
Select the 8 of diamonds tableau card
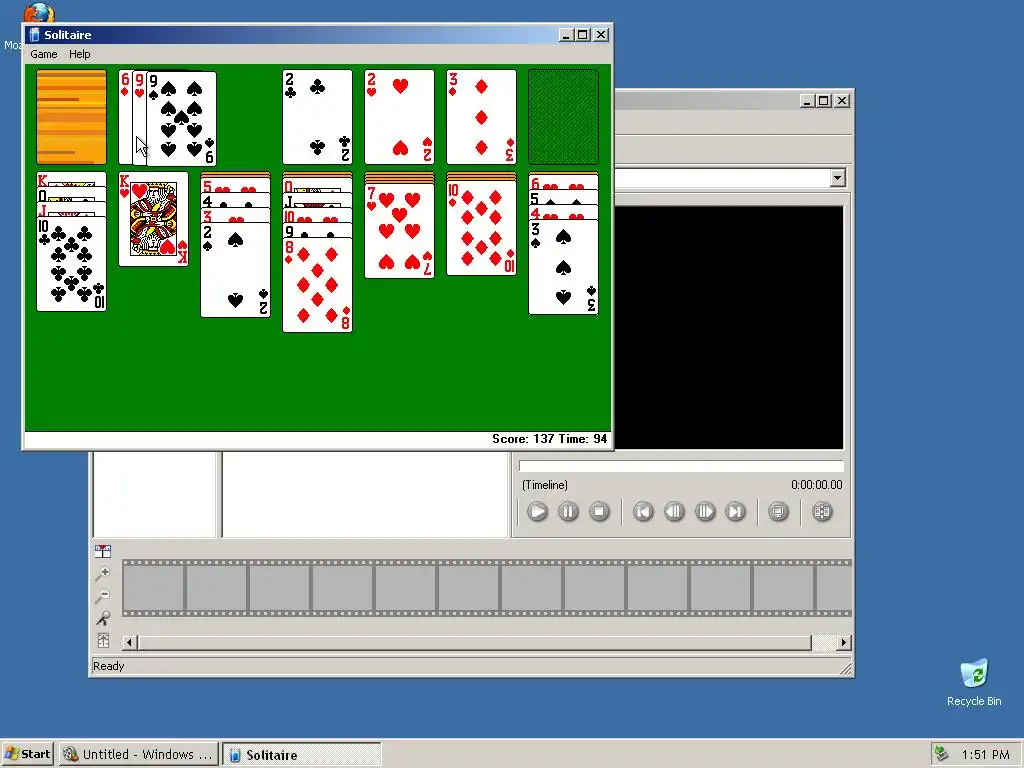(317, 285)
